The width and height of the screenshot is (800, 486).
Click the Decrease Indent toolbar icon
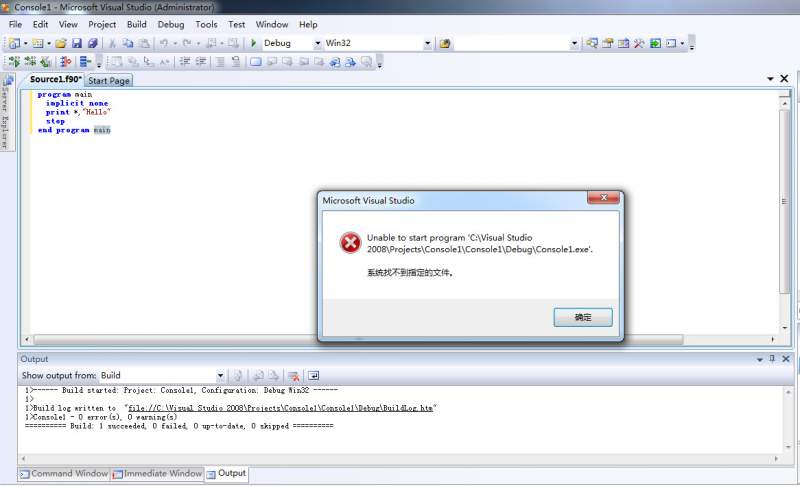pyautogui.click(x=185, y=62)
